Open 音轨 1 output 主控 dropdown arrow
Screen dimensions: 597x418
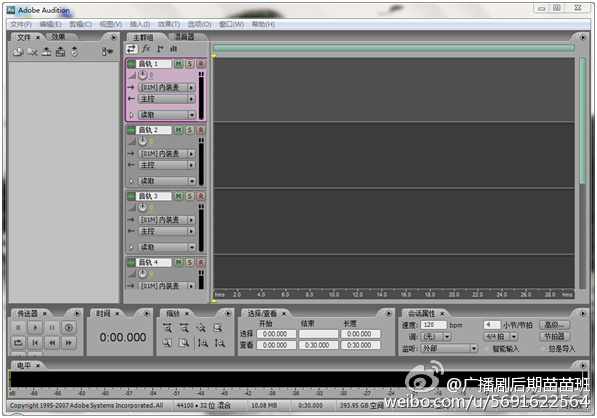coord(192,99)
